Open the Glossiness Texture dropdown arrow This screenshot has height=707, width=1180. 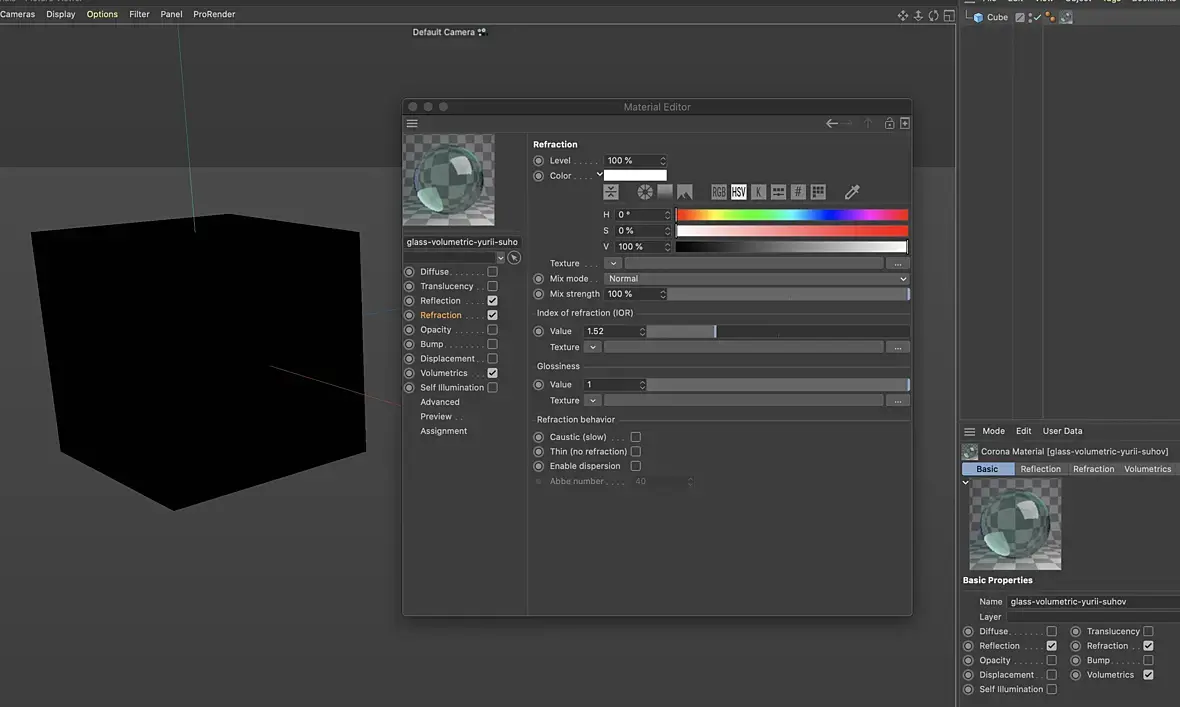[593, 401]
